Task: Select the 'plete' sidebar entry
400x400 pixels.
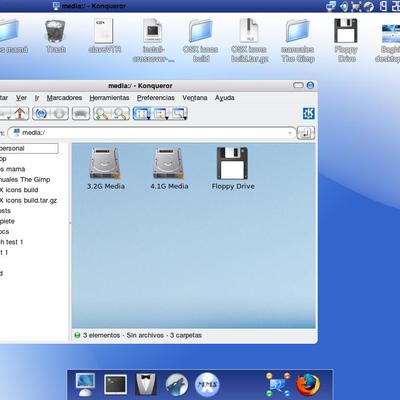Action: (x=7, y=221)
